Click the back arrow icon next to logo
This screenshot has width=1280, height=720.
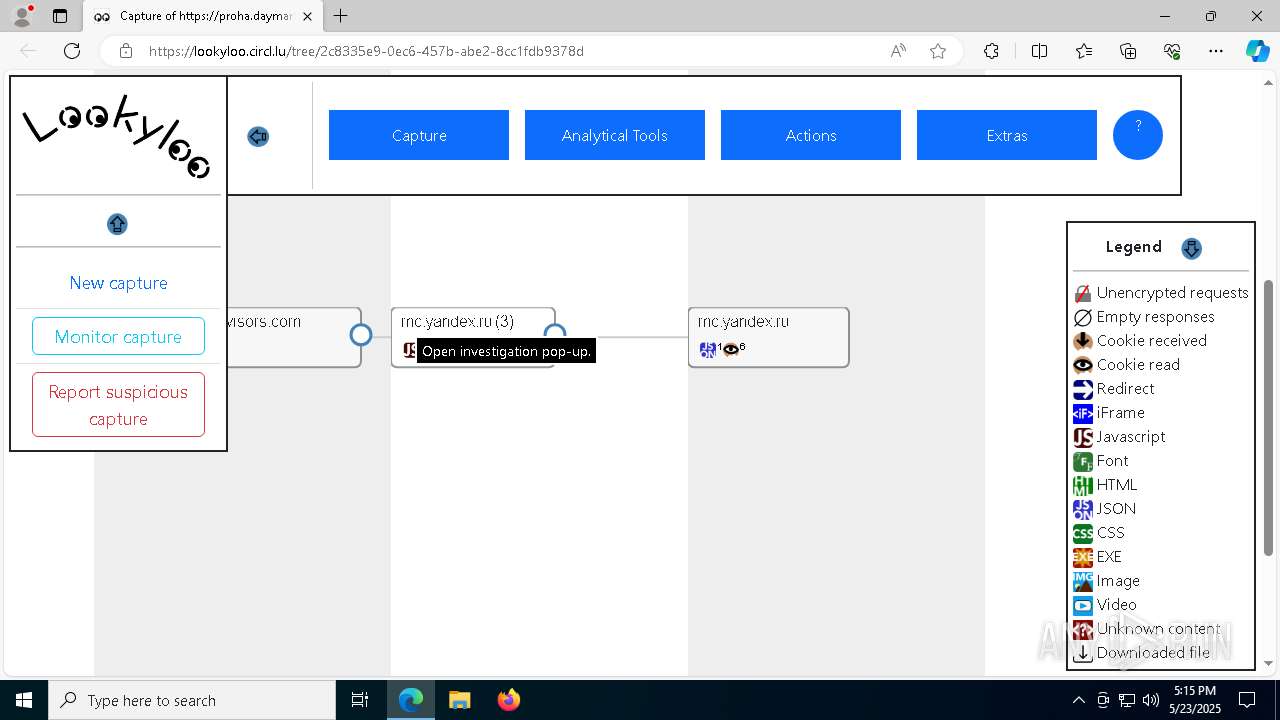click(258, 137)
